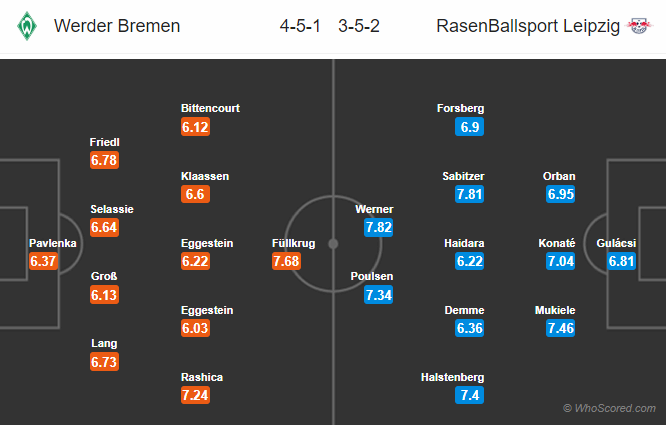The image size is (666, 425).
Task: Click the Forsberg player name
Action: 460,108
